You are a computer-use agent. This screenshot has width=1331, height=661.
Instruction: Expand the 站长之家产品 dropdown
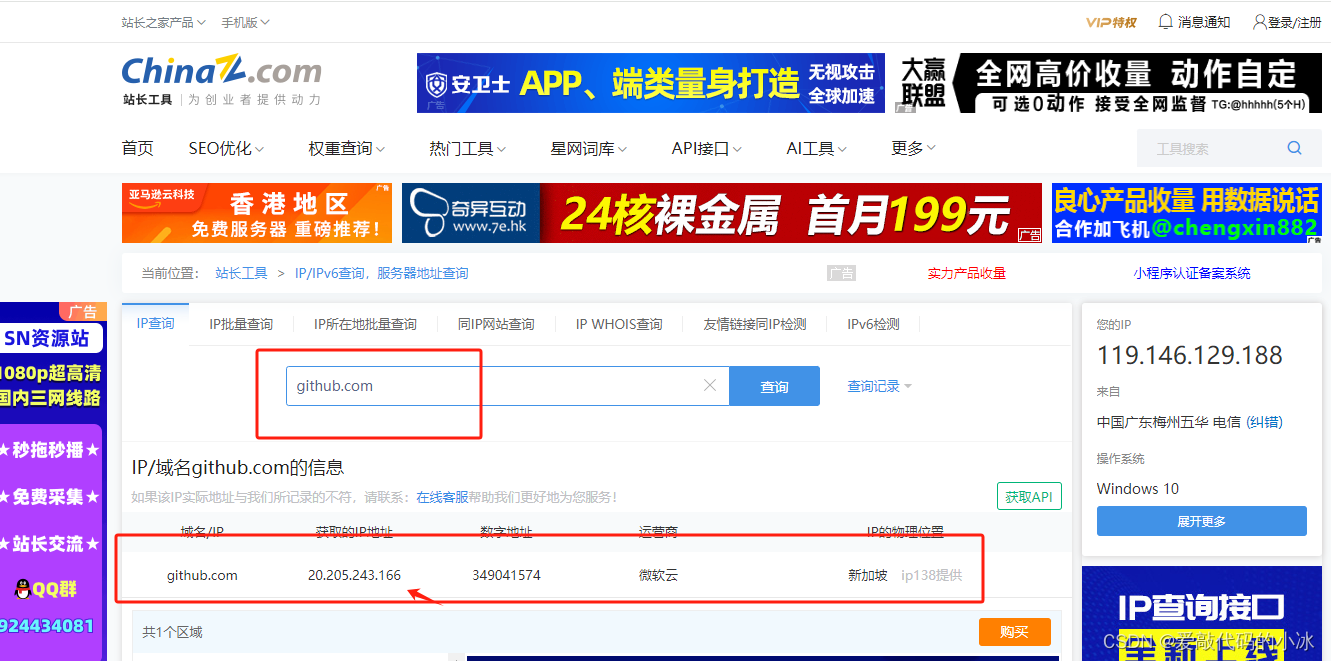point(164,22)
